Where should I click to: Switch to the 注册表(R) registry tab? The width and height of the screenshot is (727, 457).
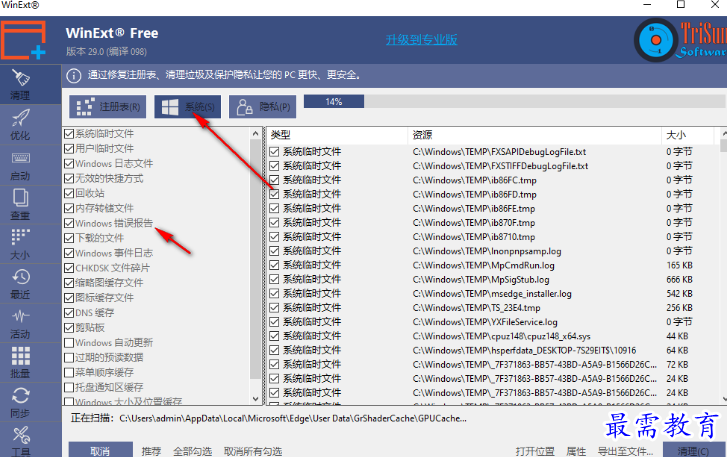click(x=108, y=107)
